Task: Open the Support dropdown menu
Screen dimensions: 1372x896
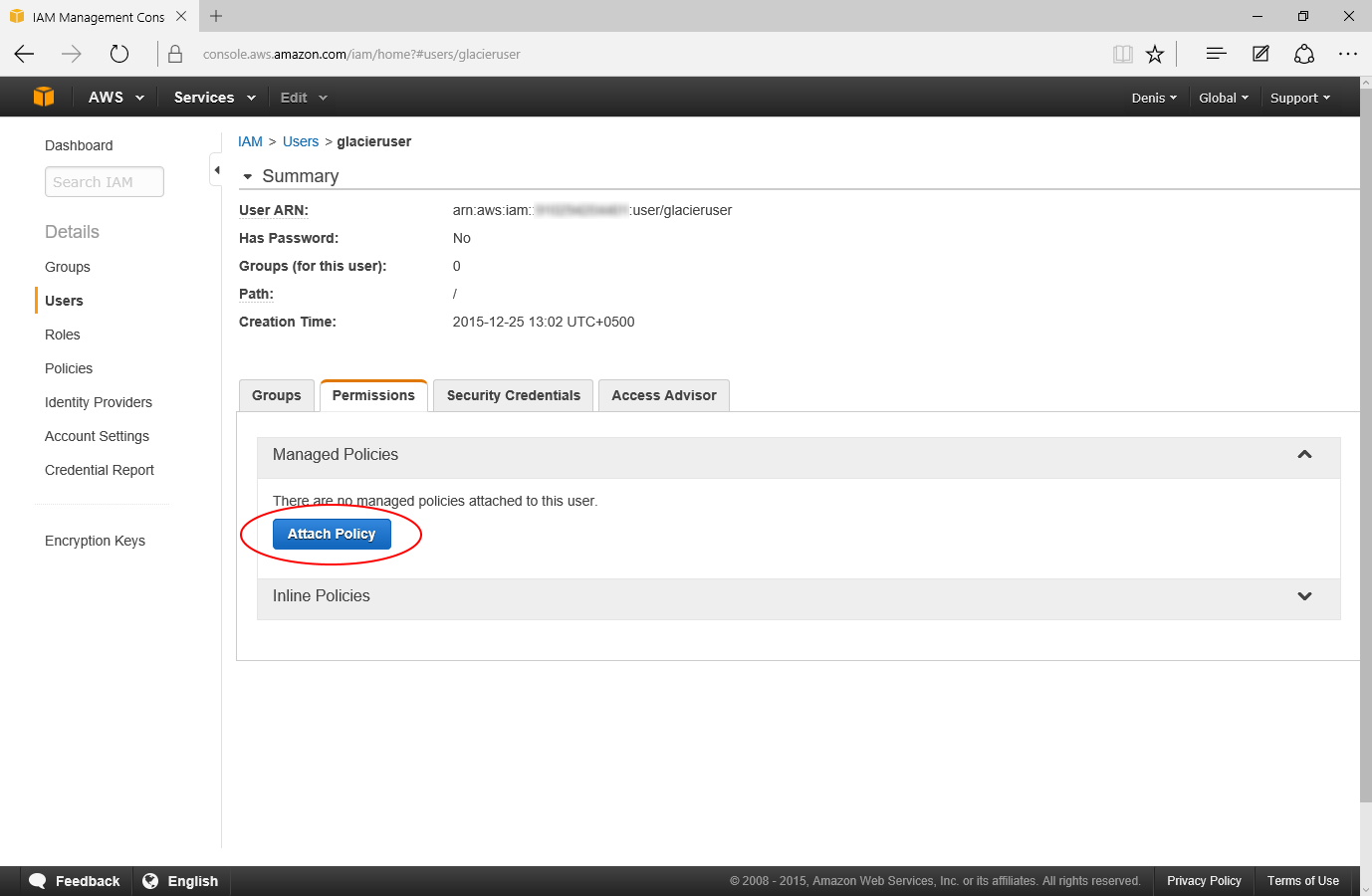Action: click(x=1300, y=98)
